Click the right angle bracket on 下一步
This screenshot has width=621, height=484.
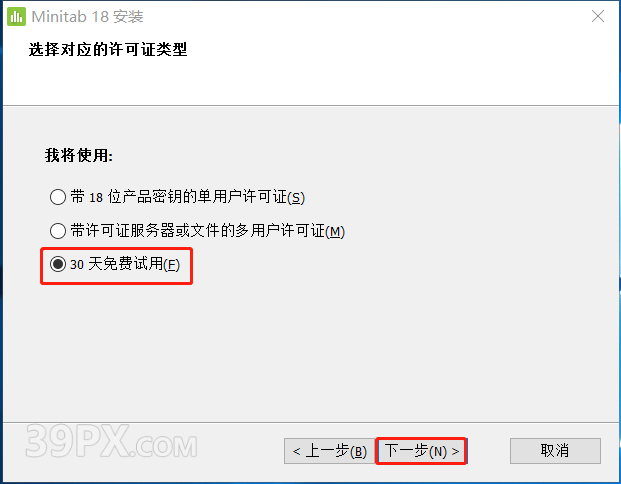(455, 452)
